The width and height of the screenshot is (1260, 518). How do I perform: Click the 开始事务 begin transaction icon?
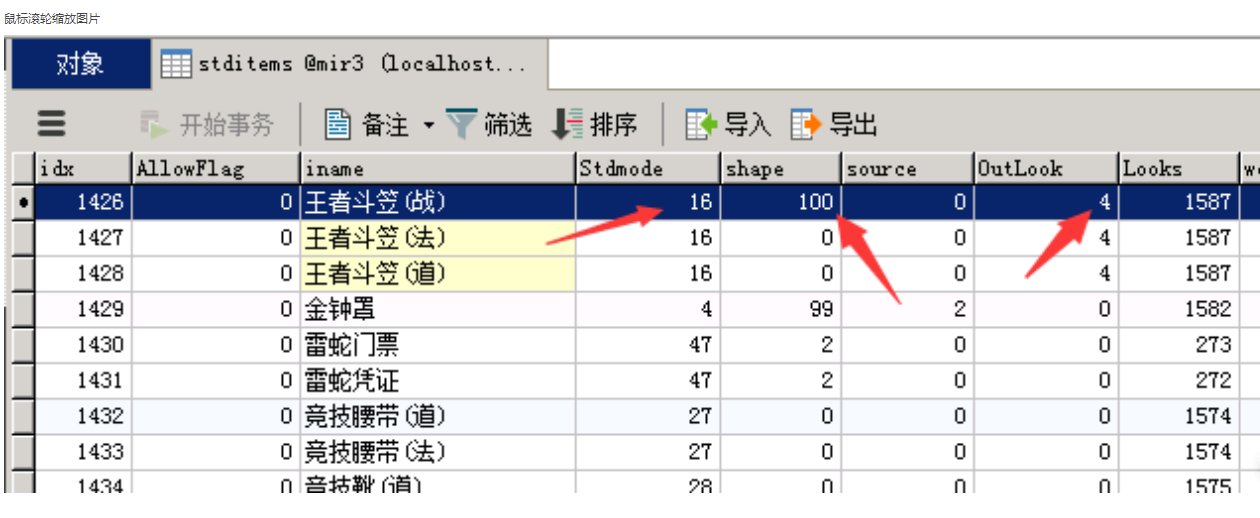click(x=154, y=124)
